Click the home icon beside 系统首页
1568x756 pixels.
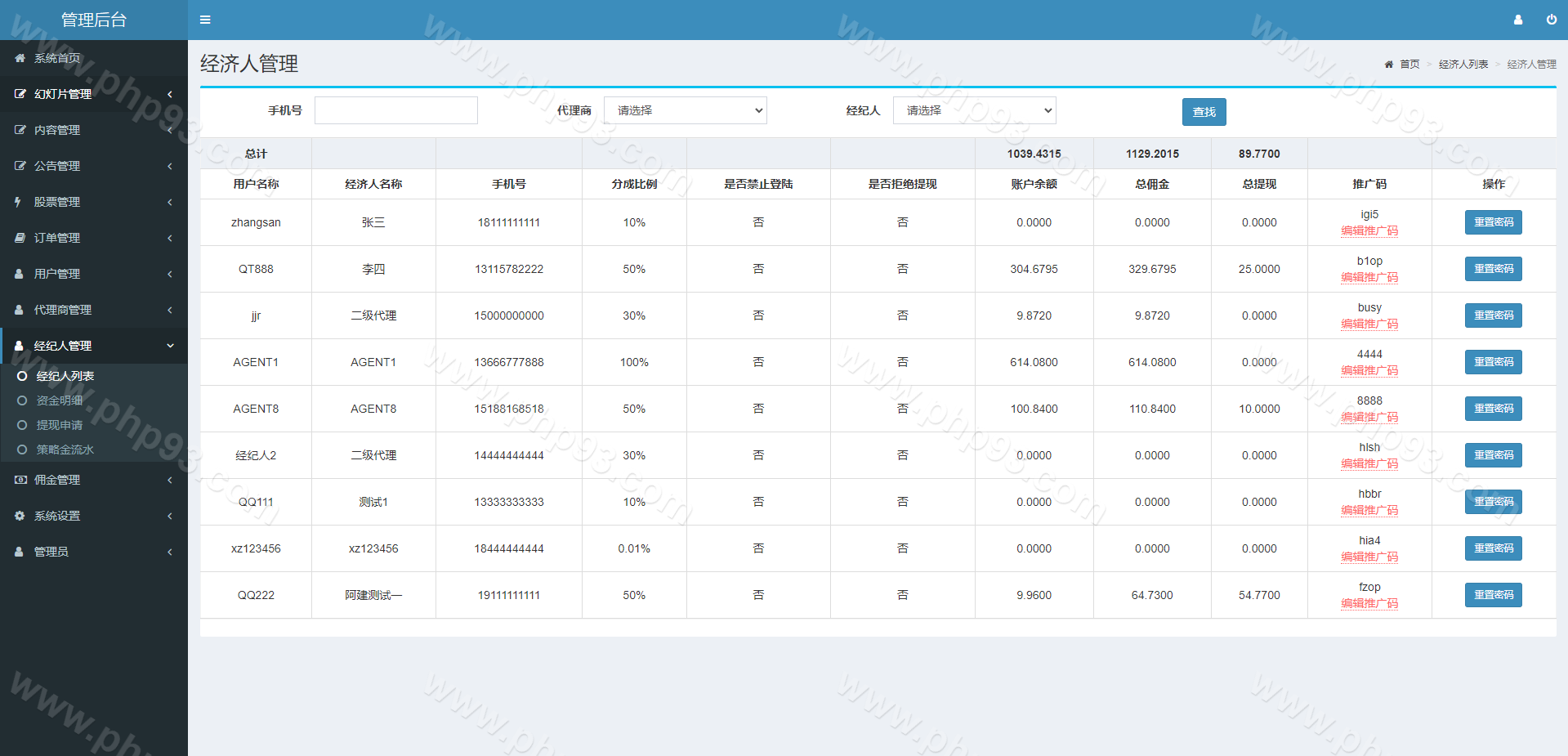pos(20,58)
